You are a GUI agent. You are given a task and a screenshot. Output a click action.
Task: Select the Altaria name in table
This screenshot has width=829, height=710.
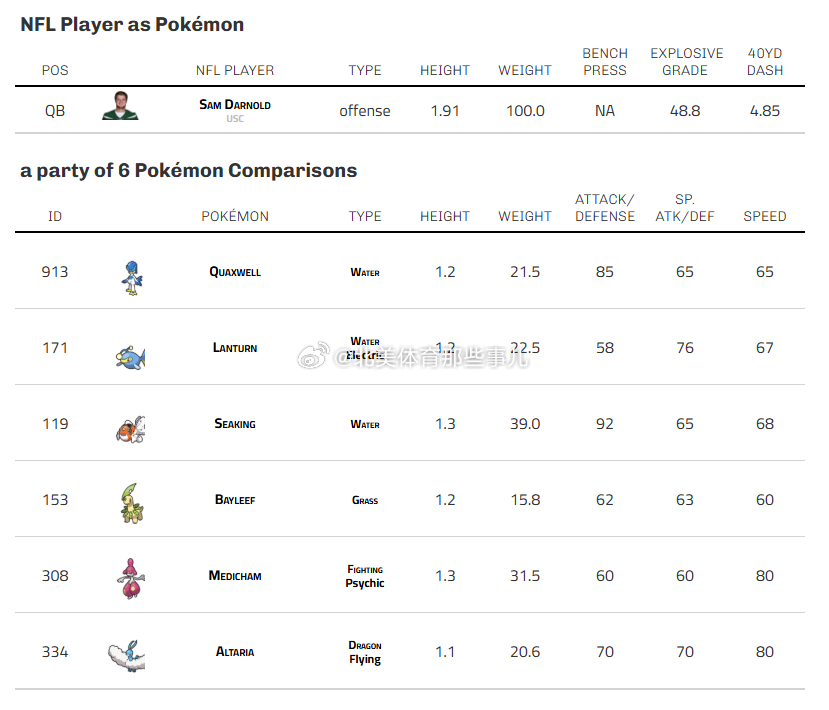pyautogui.click(x=235, y=652)
